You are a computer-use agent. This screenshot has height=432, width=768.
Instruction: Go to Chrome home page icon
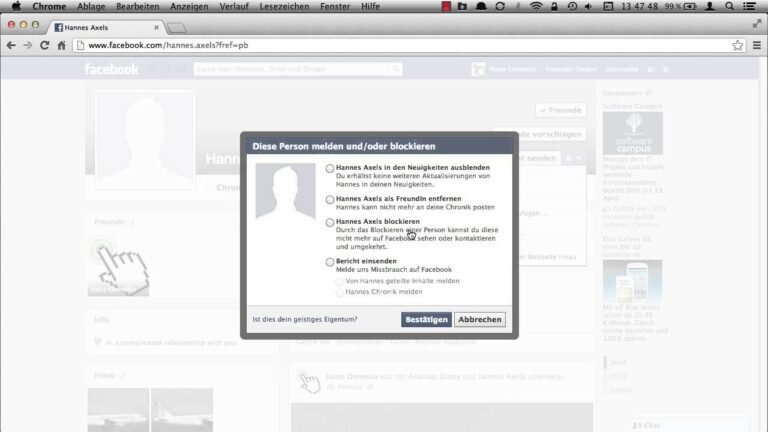(61, 46)
